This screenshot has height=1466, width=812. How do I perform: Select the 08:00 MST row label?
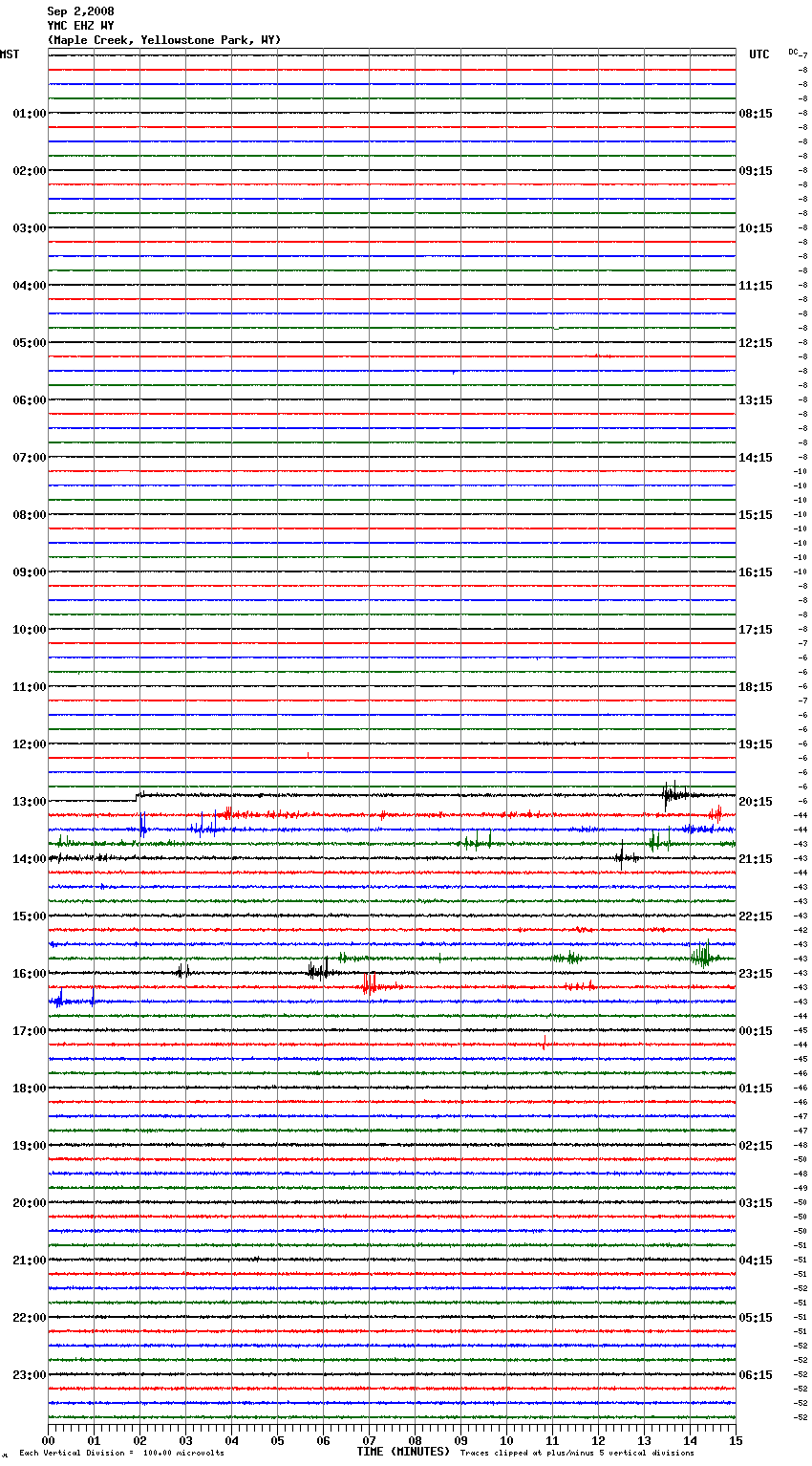point(30,515)
